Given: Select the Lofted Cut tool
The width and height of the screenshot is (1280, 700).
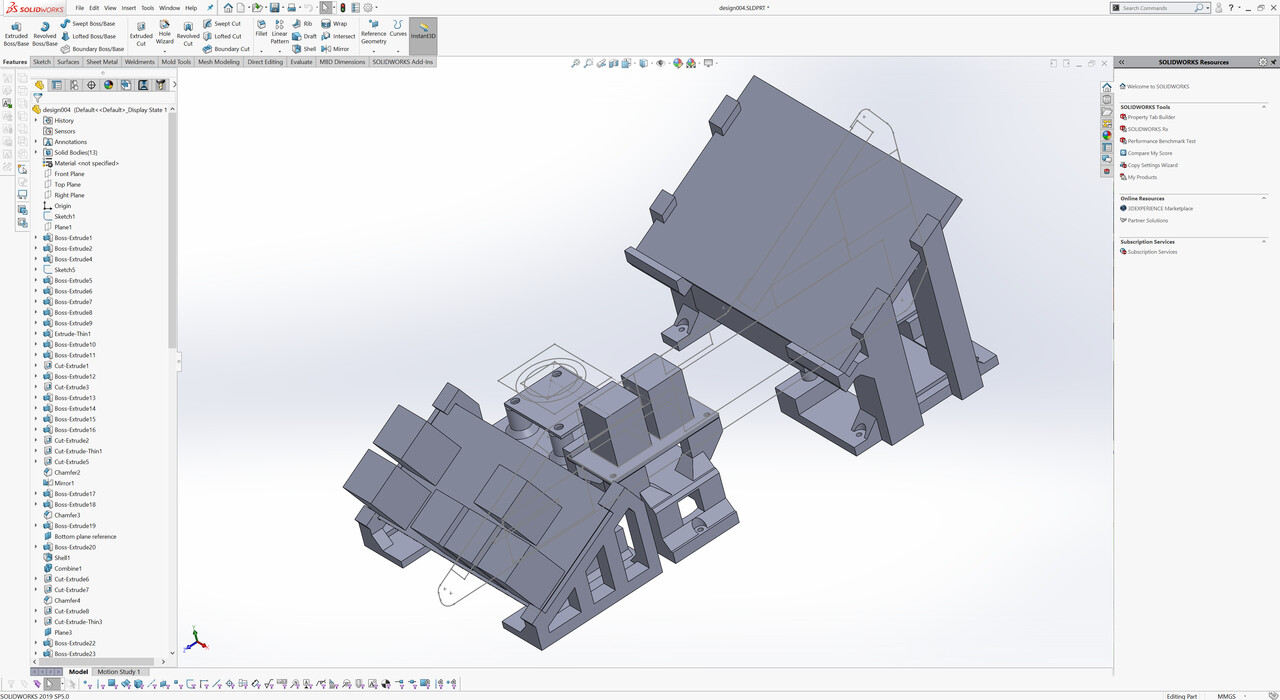Looking at the screenshot, I should [222, 36].
